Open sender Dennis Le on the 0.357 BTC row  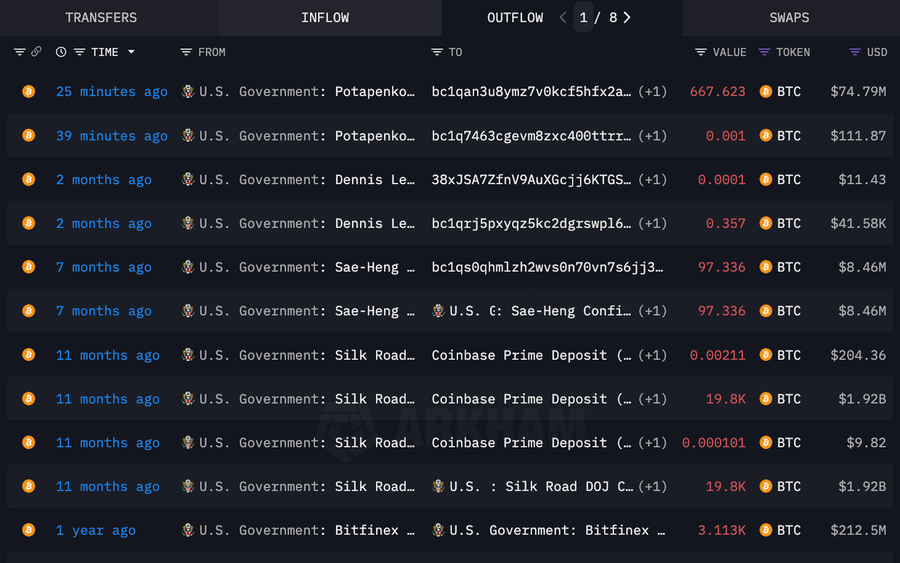click(374, 223)
